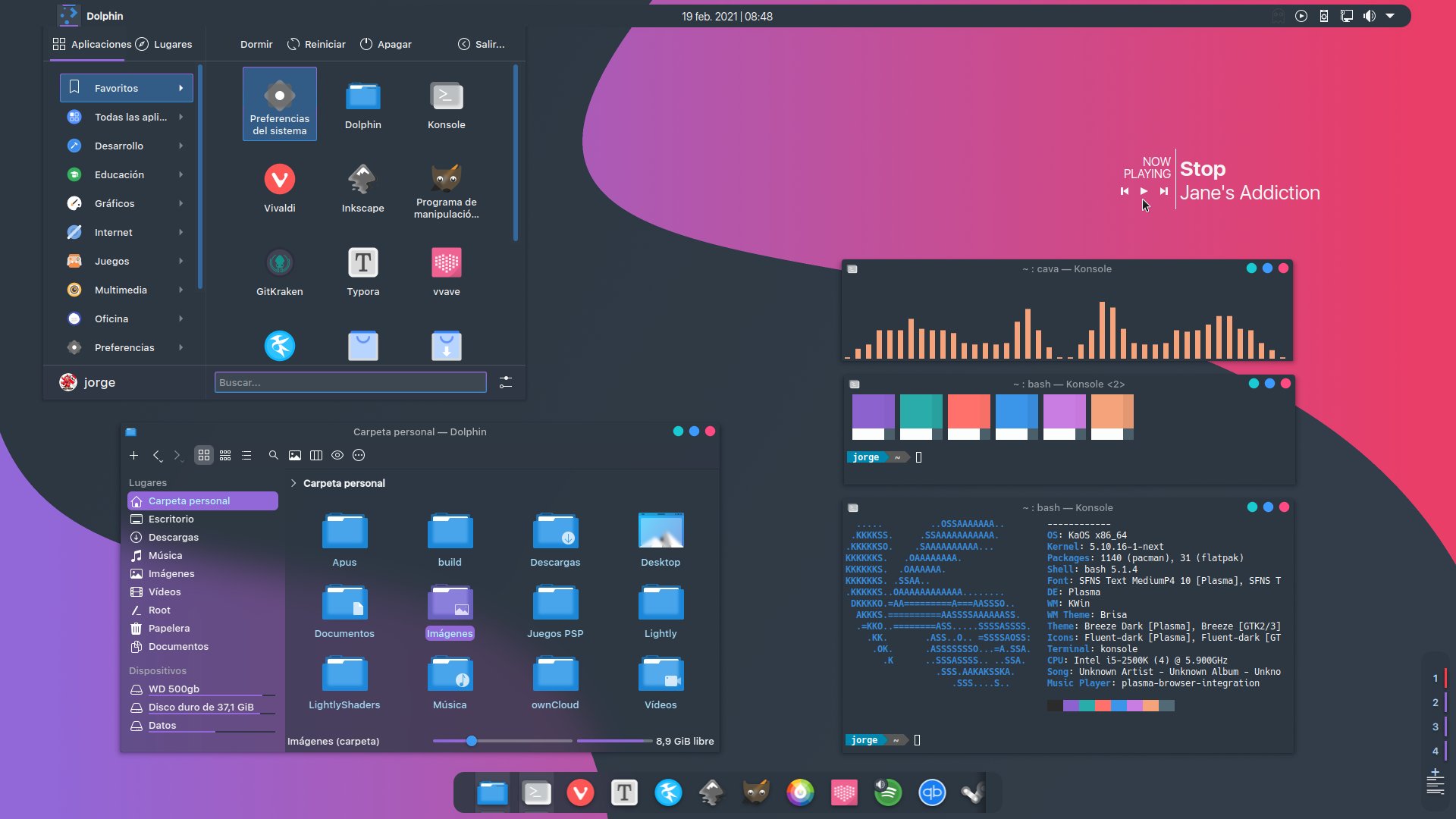This screenshot has height=819, width=1456.
Task: Switch Dolphin to compact view mode
Action: click(x=225, y=455)
